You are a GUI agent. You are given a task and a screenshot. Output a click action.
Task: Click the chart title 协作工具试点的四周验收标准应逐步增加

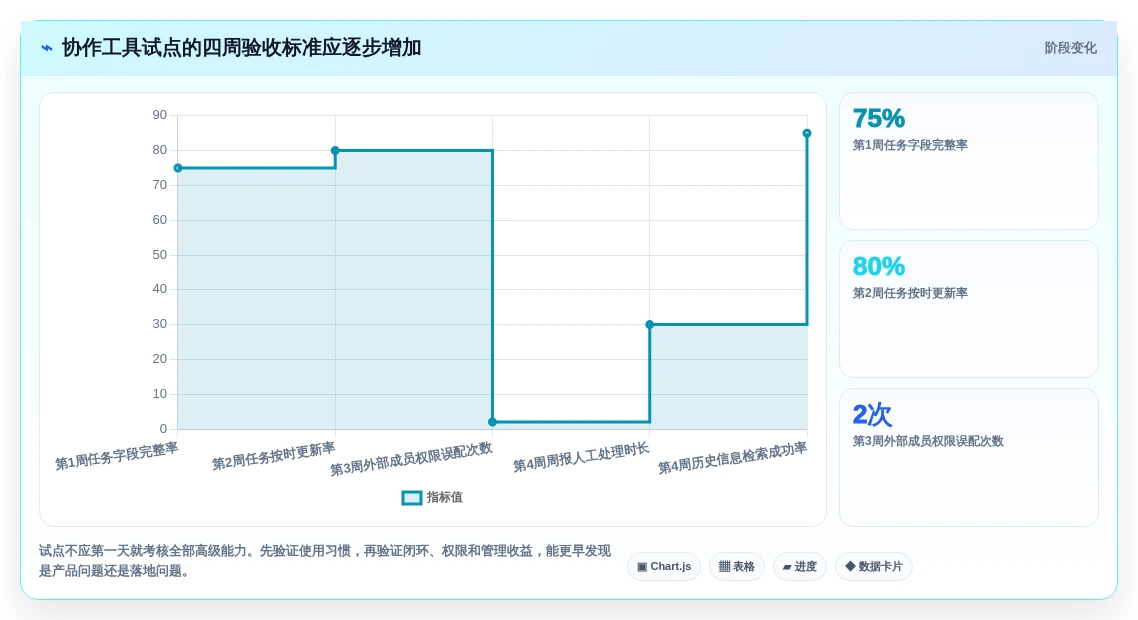pyautogui.click(x=241, y=48)
